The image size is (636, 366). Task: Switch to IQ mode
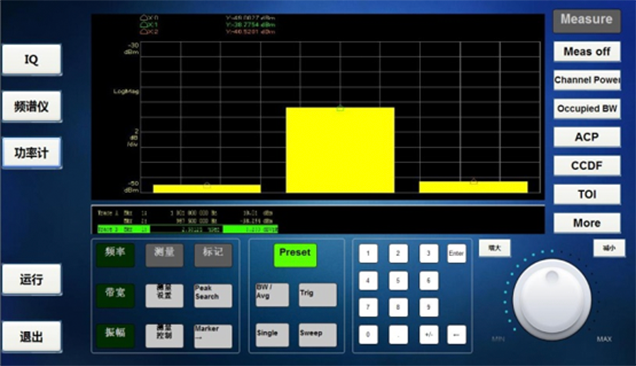(x=32, y=60)
